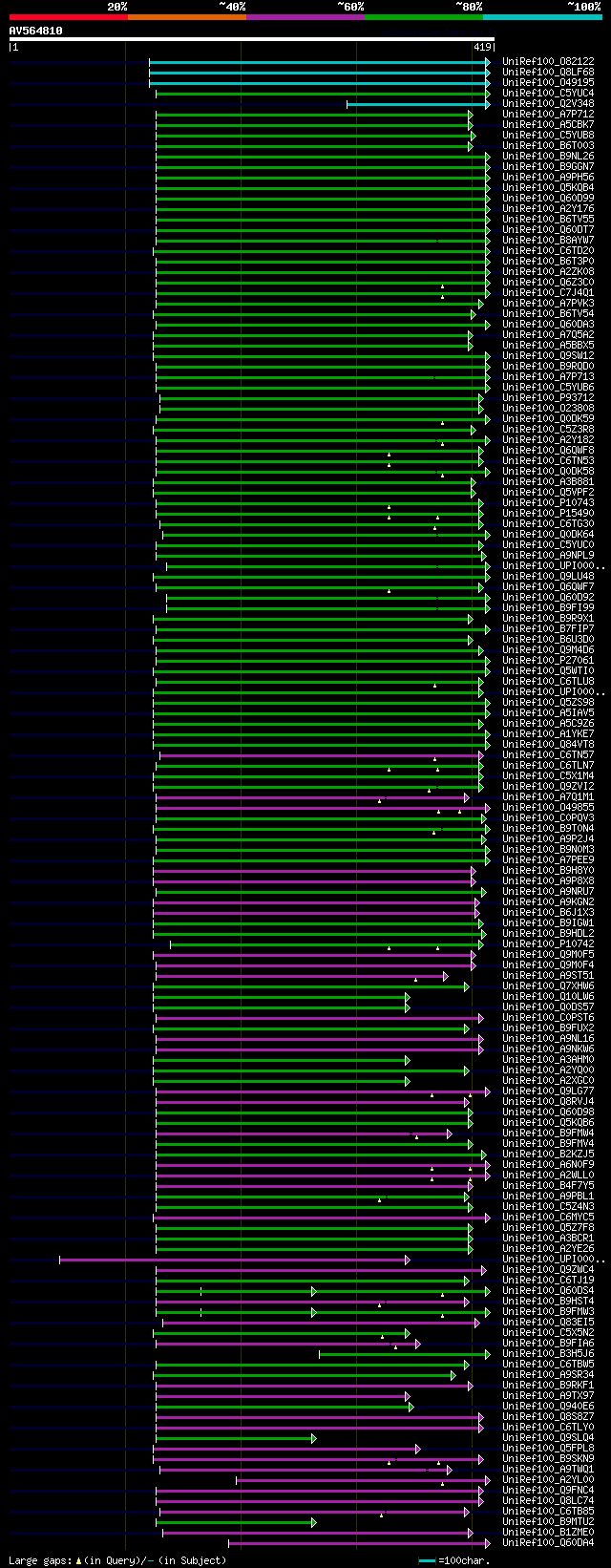Click the purple ~60% identity legend bar
Viewport: 611px width, 1568px height.
pos(305,16)
